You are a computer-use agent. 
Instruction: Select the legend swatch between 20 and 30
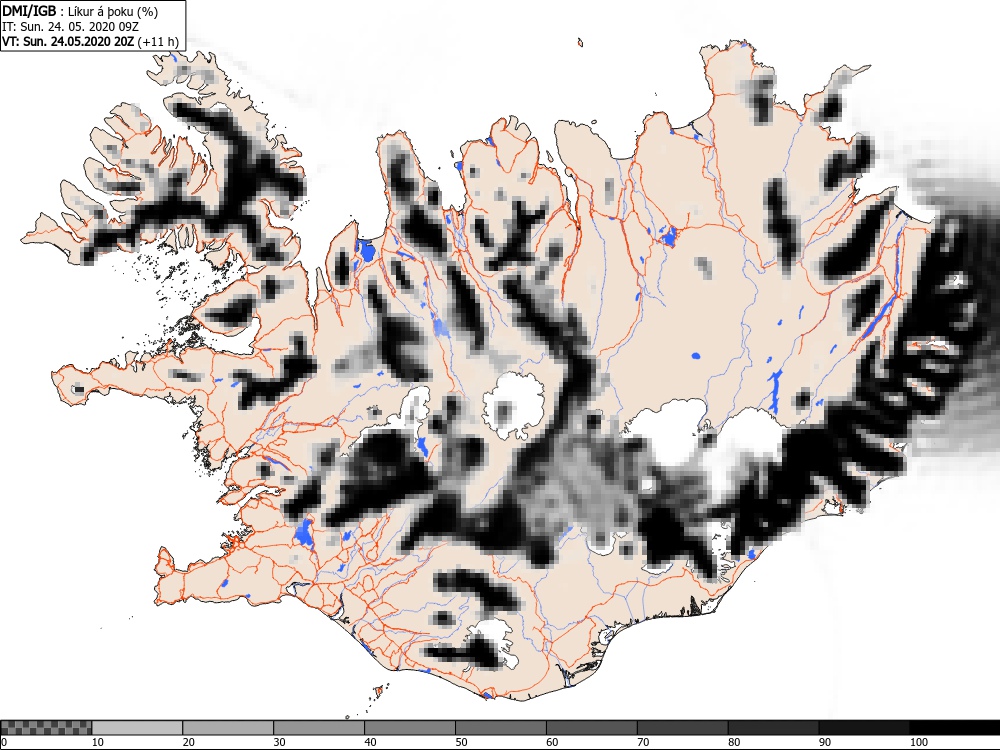228,728
